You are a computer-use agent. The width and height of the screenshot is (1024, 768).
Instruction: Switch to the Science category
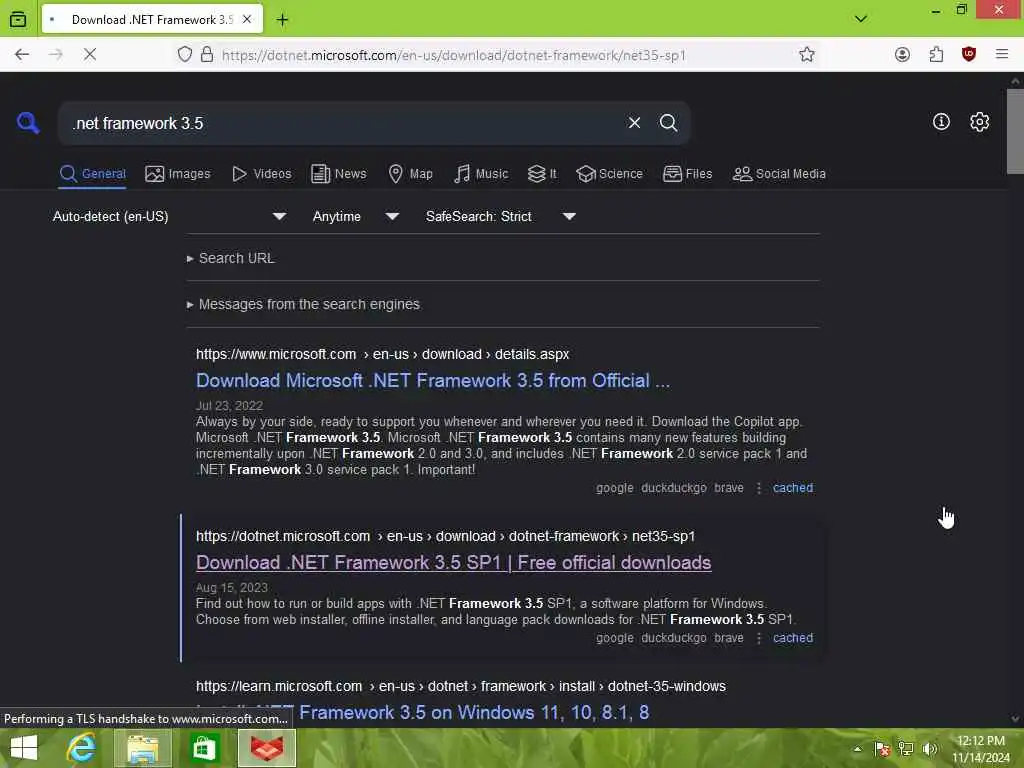[610, 174]
